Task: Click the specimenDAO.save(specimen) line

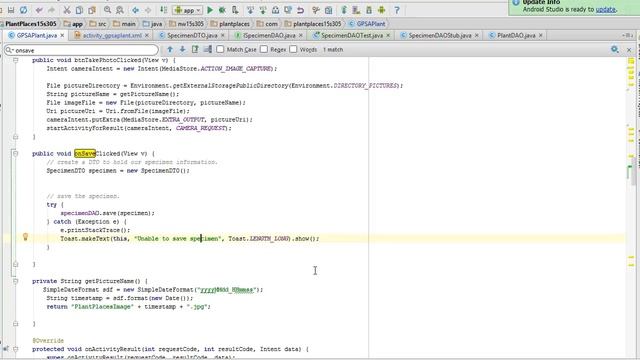Action: tap(107, 213)
